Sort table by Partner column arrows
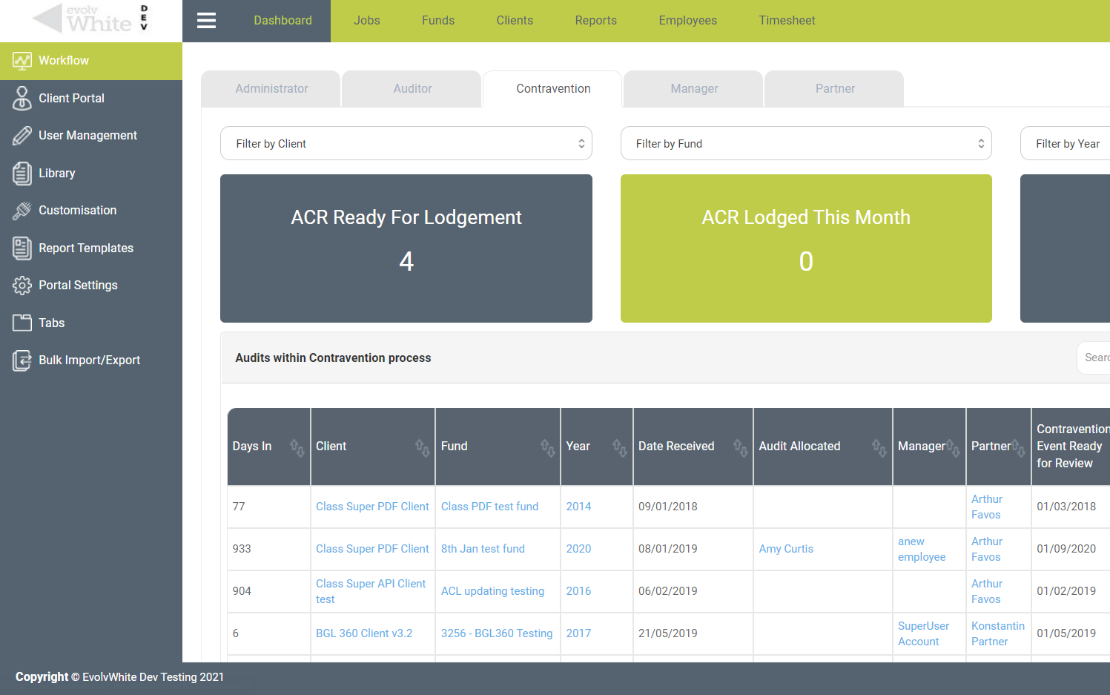 coord(1019,447)
